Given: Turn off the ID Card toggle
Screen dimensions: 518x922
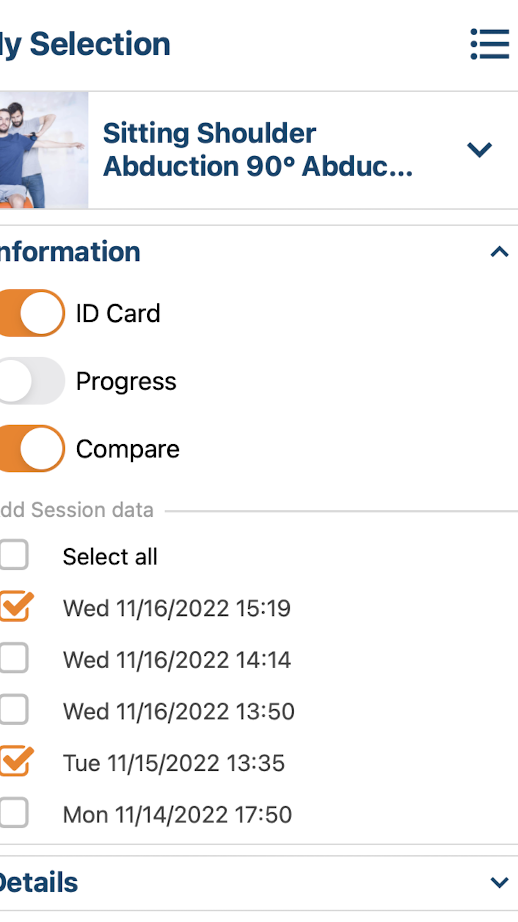Looking at the screenshot, I should tap(31, 313).
